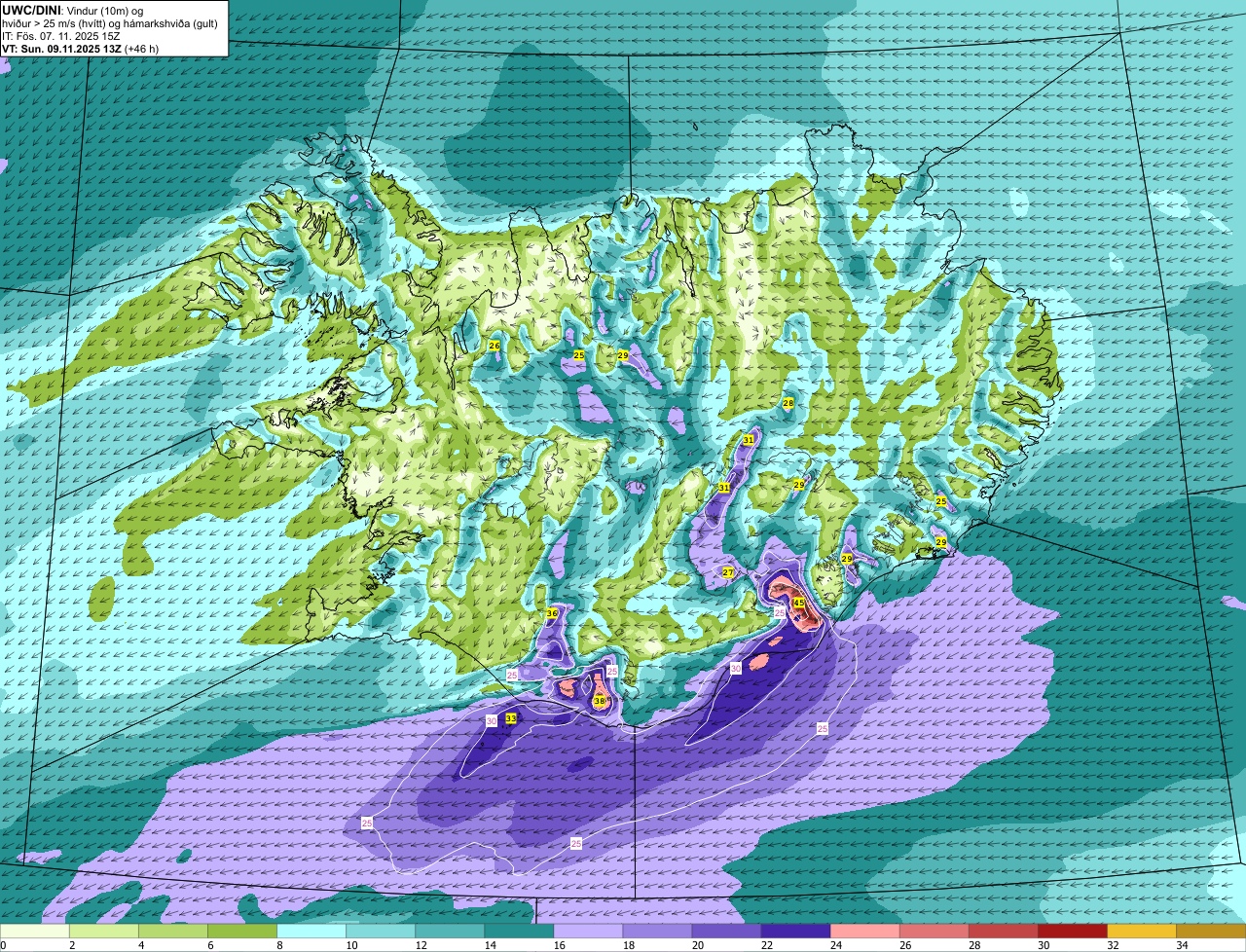Click the legend swatch between 10 and 12
Image resolution: width=1246 pixels, height=952 pixels.
pyautogui.click(x=380, y=932)
